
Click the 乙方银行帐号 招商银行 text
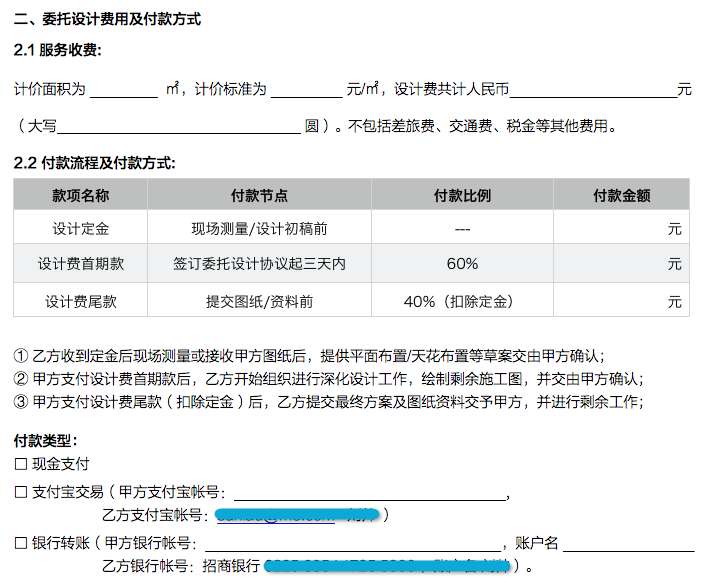pos(181,565)
